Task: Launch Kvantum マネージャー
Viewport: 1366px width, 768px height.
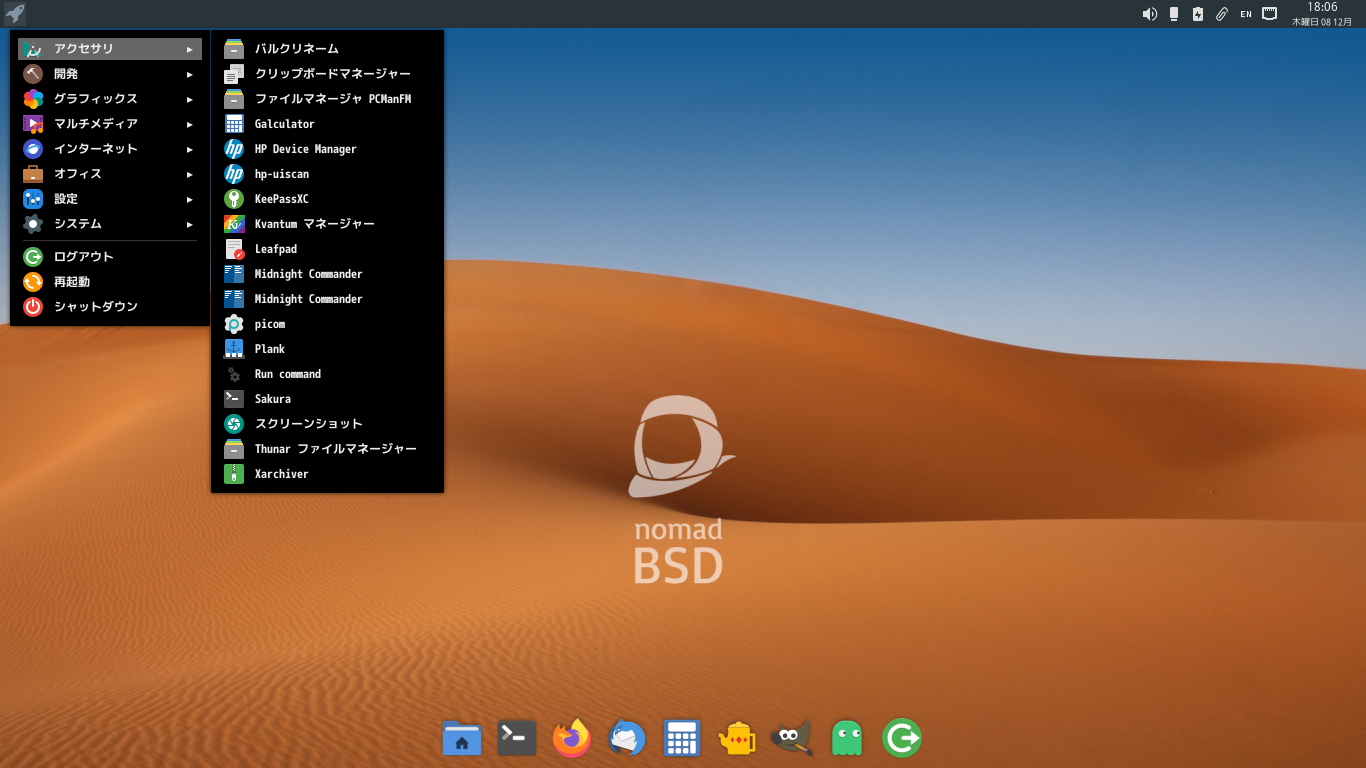Action: [x=327, y=224]
